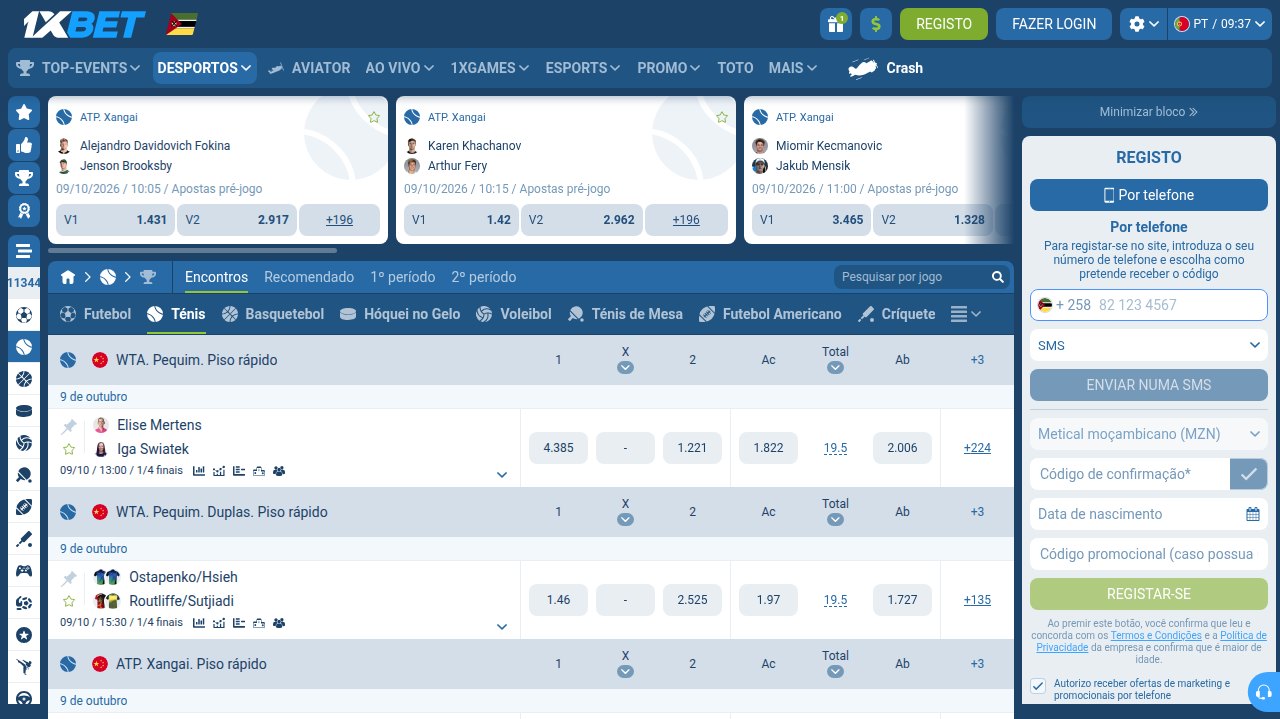Switch to the Recomendado tab

pos(309,277)
